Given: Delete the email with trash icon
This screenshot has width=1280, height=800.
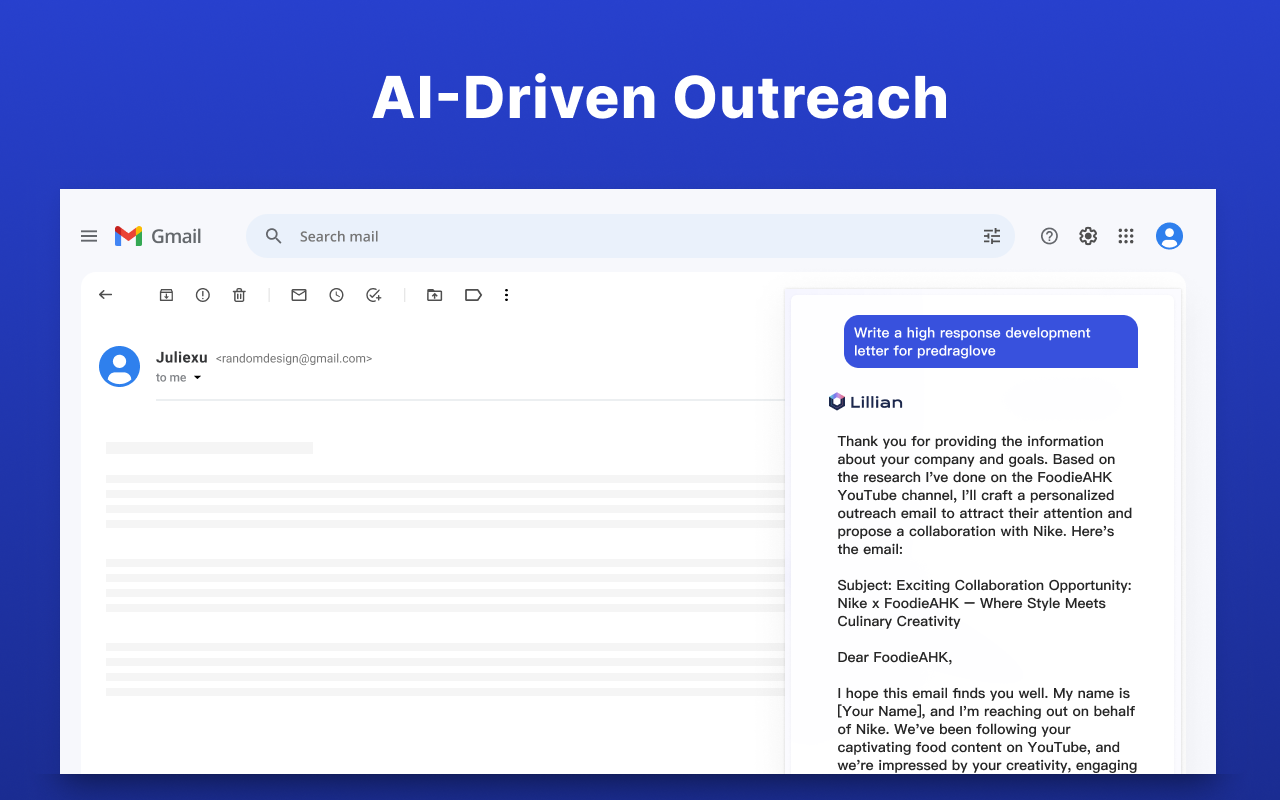Looking at the screenshot, I should click(239, 295).
